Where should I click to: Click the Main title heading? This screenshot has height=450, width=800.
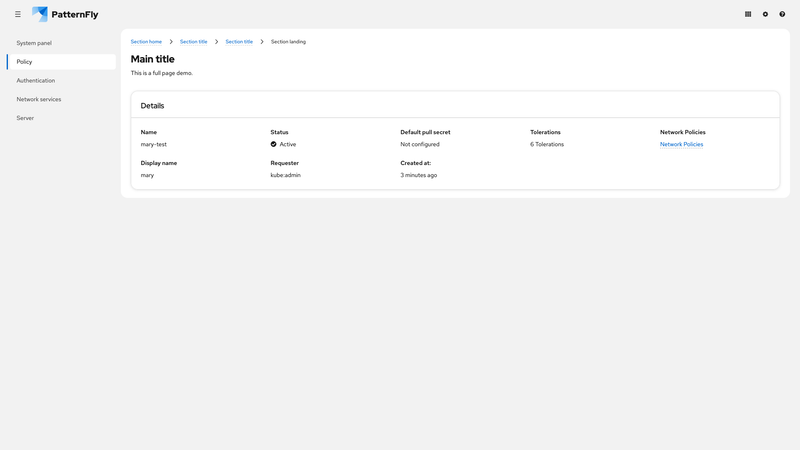point(152,59)
